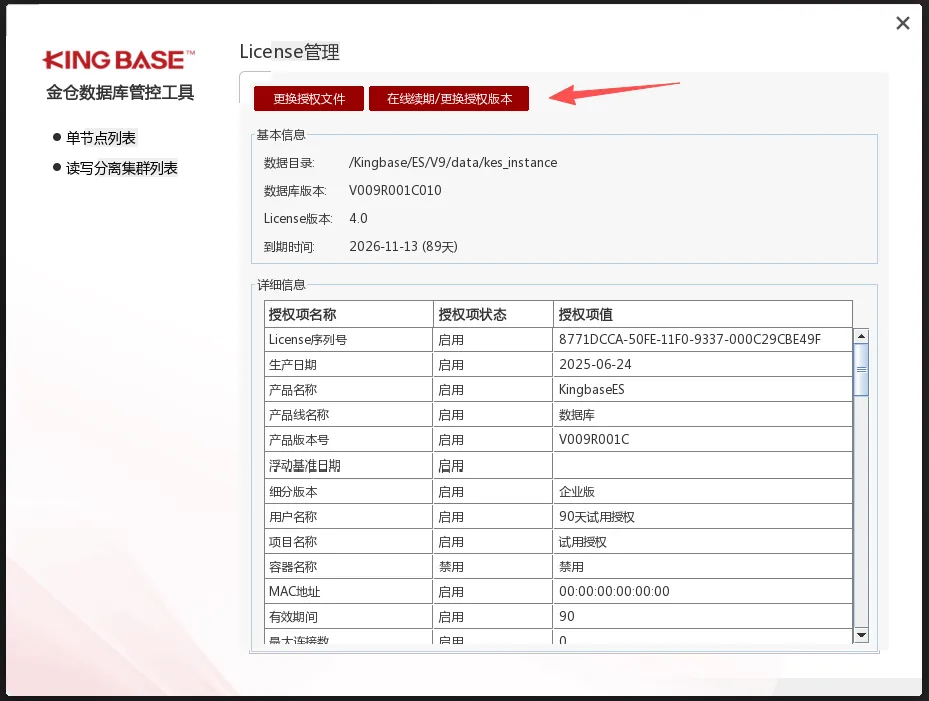Open the 读写分离集群列表 menu item
Image resolution: width=929 pixels, height=701 pixels.
(x=121, y=168)
